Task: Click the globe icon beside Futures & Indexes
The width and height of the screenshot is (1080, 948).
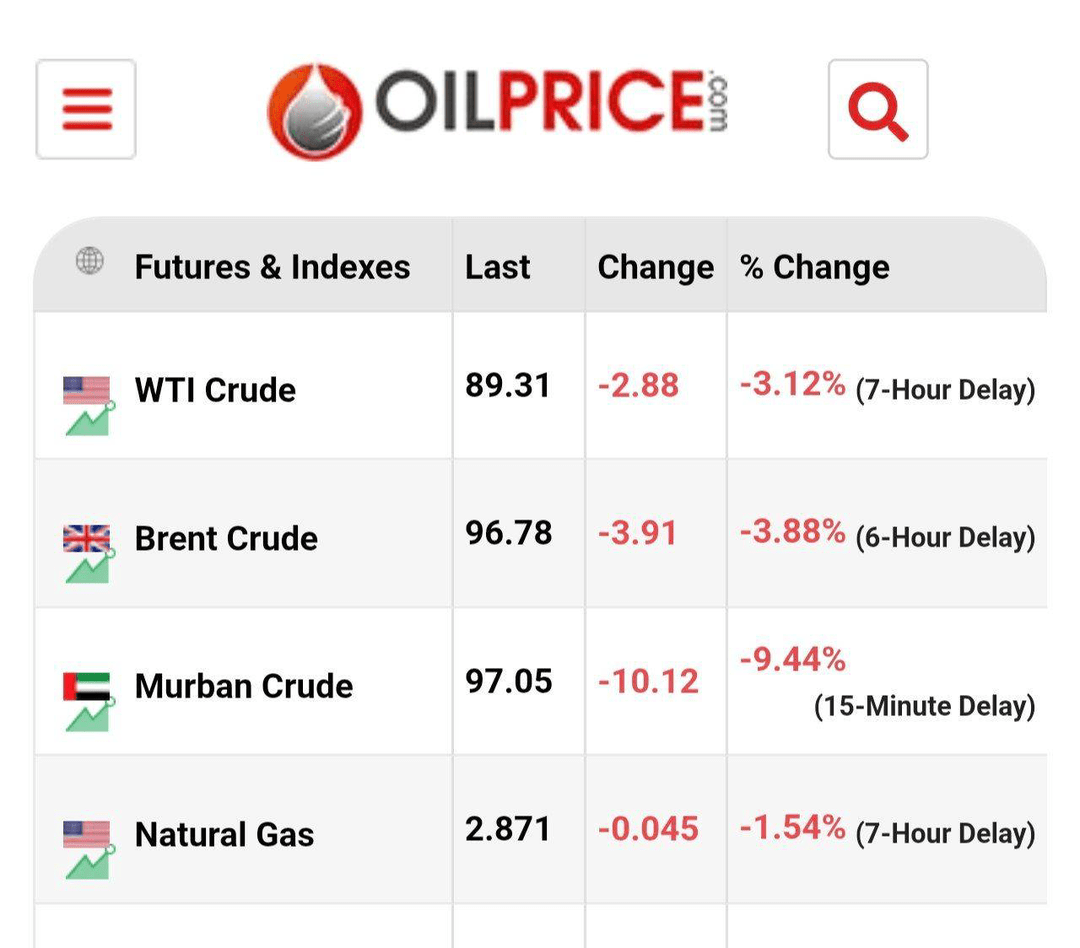Action: click(x=90, y=260)
